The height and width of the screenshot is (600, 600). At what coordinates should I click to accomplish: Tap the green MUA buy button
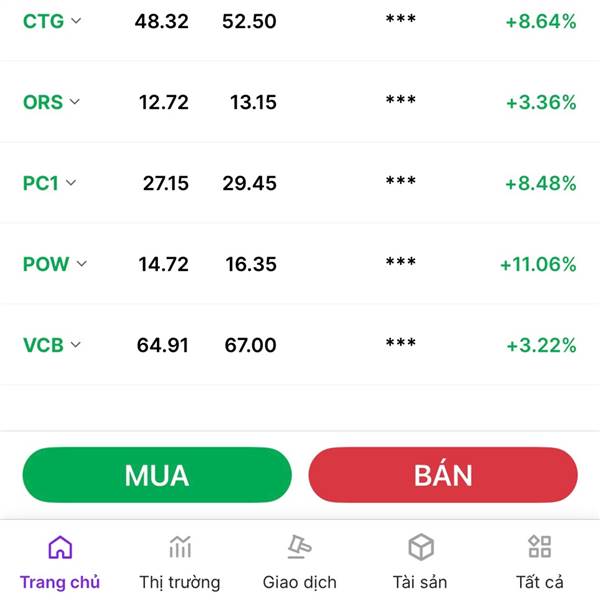(157, 475)
